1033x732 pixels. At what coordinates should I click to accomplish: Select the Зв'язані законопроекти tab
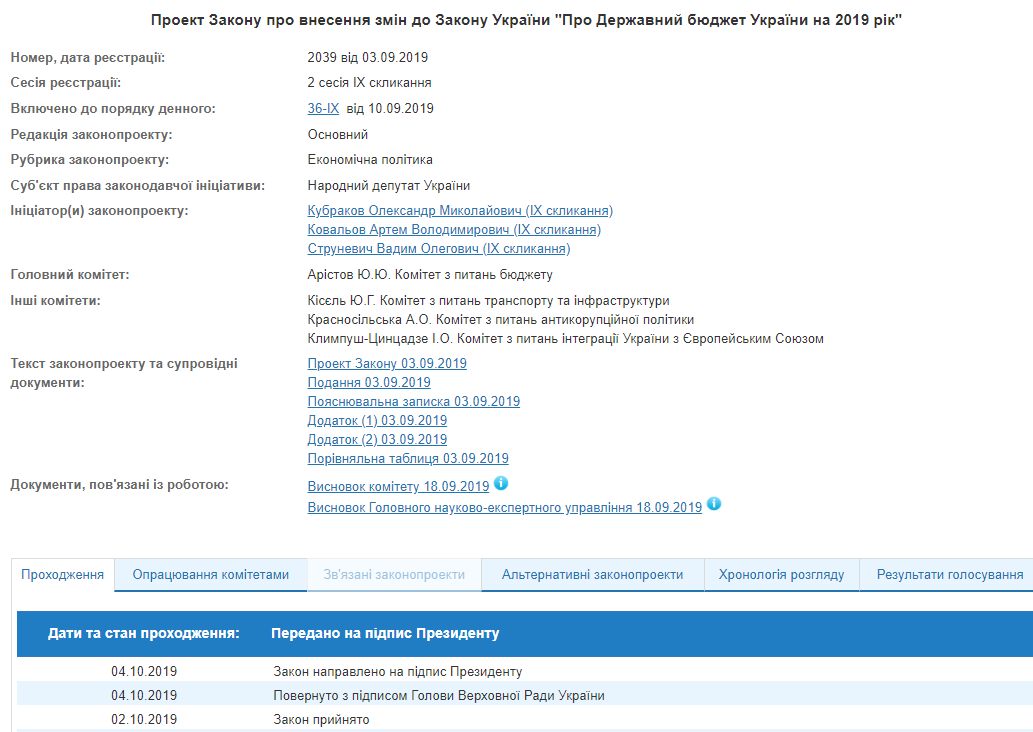point(394,575)
